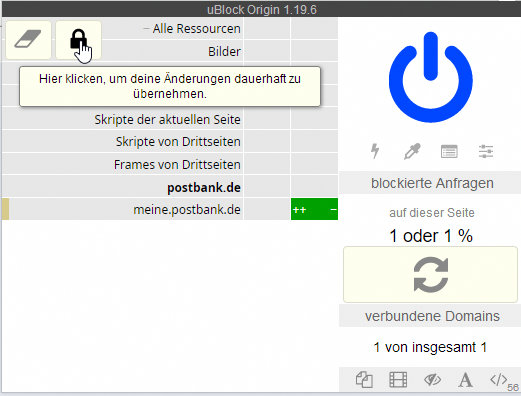Toggle the big blue power button
The width and height of the screenshot is (521, 396).
point(430,77)
